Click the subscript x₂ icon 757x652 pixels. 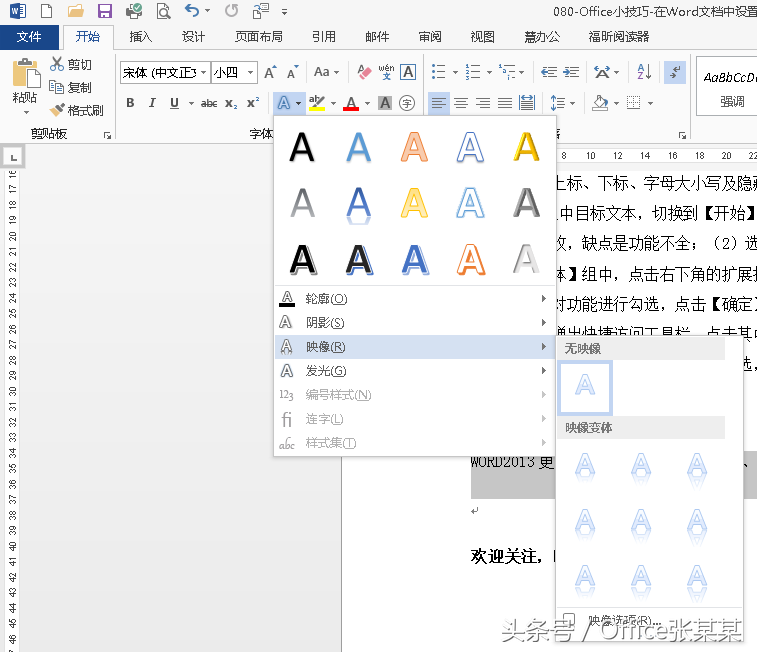click(231, 103)
